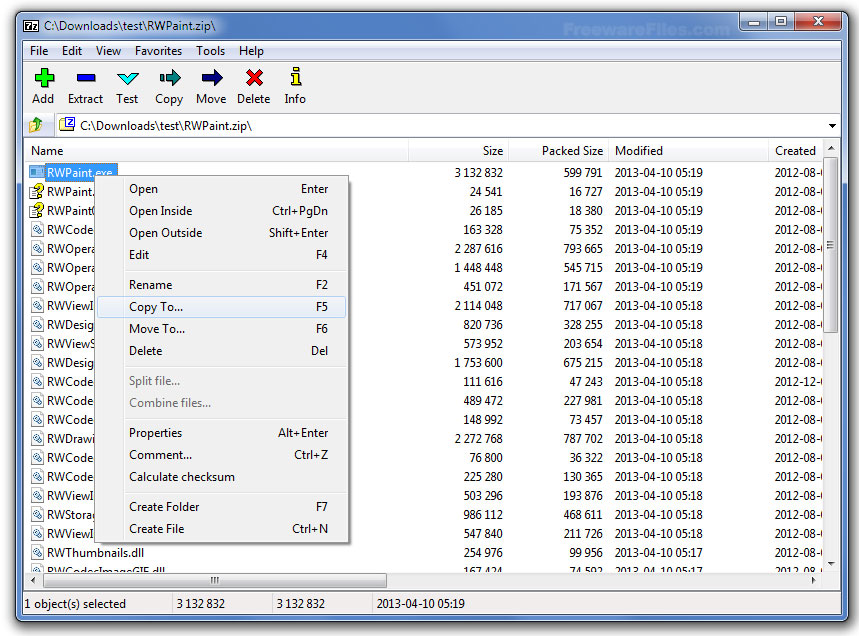Click file icon in the 820 736 size row
The image size is (859, 636).
[x=37, y=324]
